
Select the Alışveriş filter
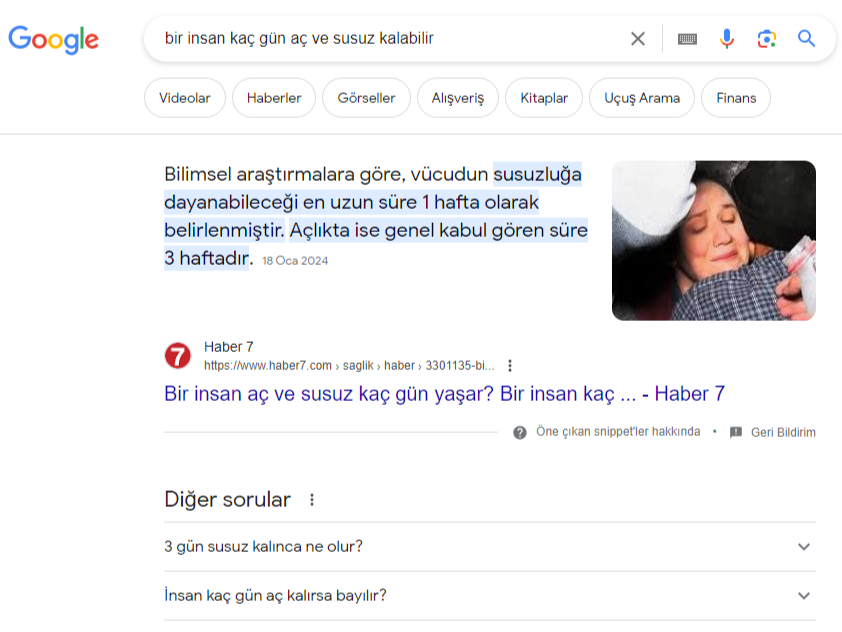[x=458, y=98]
